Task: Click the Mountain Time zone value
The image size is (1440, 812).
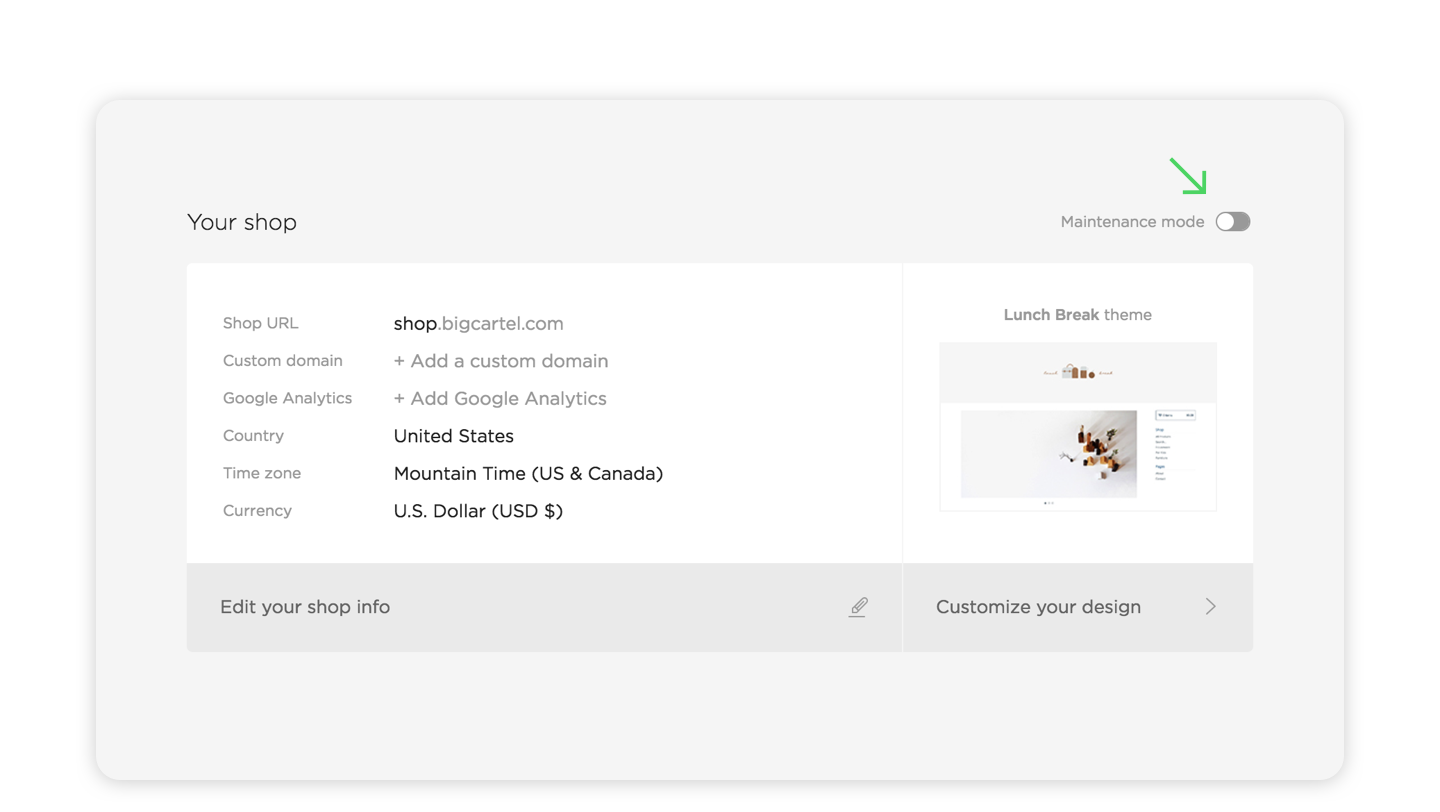Action: click(x=528, y=473)
